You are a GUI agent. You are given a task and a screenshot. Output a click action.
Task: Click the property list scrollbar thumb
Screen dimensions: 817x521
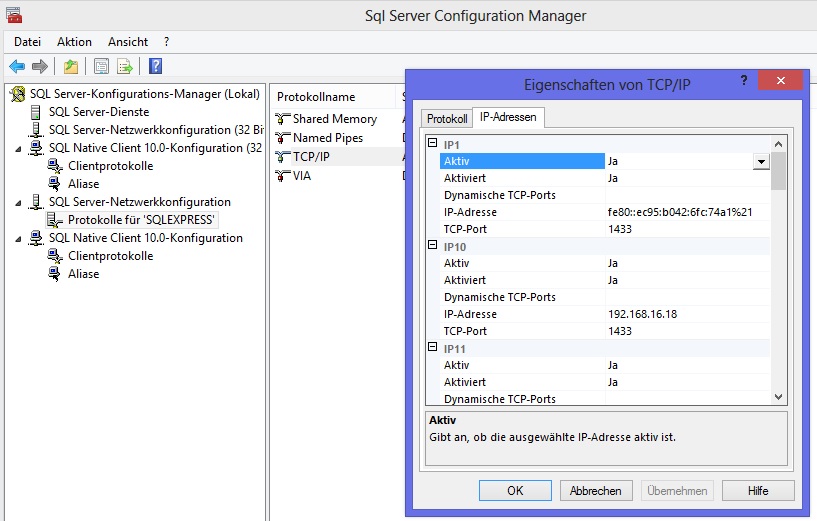[x=778, y=171]
